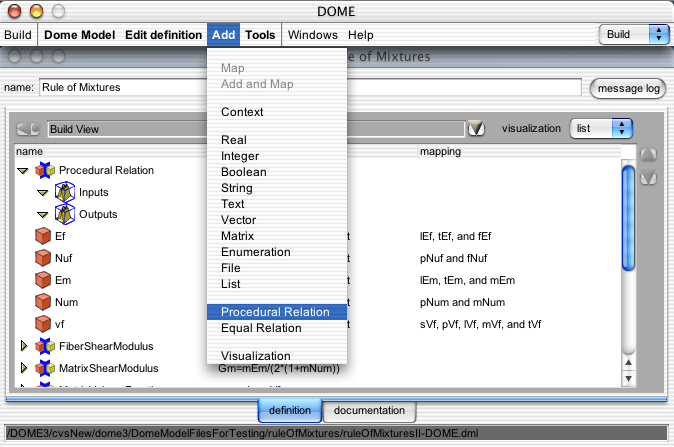Click the Procedural Relation tree icon
The width and height of the screenshot is (674, 447).
coord(45,170)
